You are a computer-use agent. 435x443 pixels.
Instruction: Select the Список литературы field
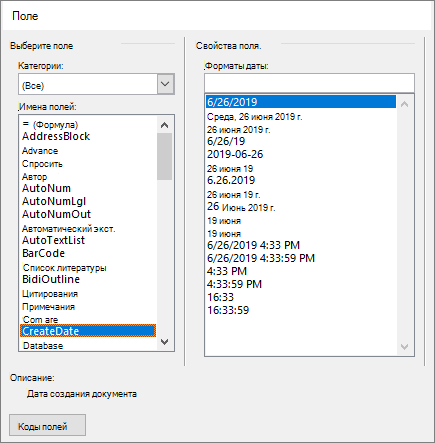coord(64,268)
